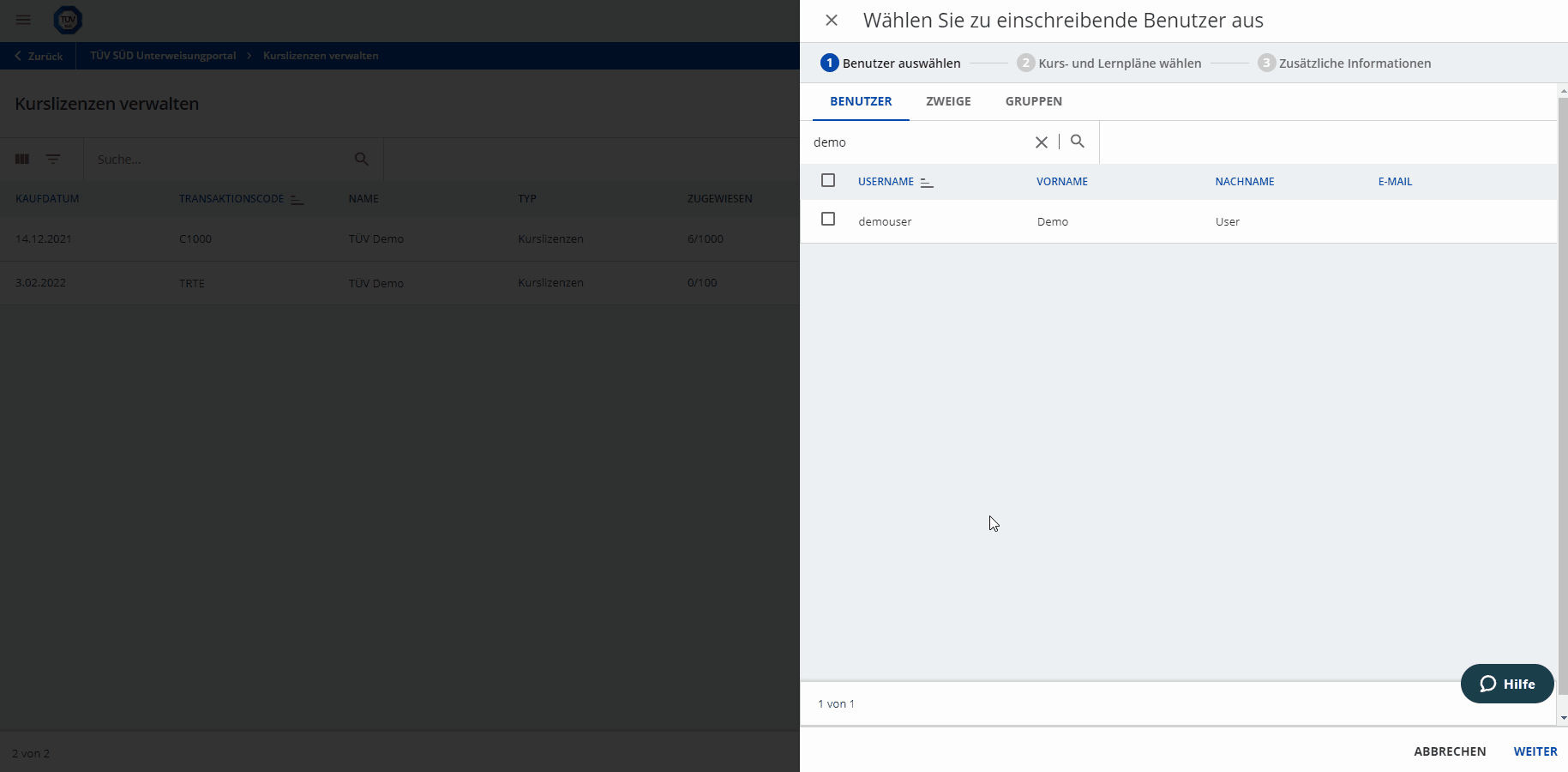1568x772 pixels.
Task: Open the column view icon
Action: [22, 160]
